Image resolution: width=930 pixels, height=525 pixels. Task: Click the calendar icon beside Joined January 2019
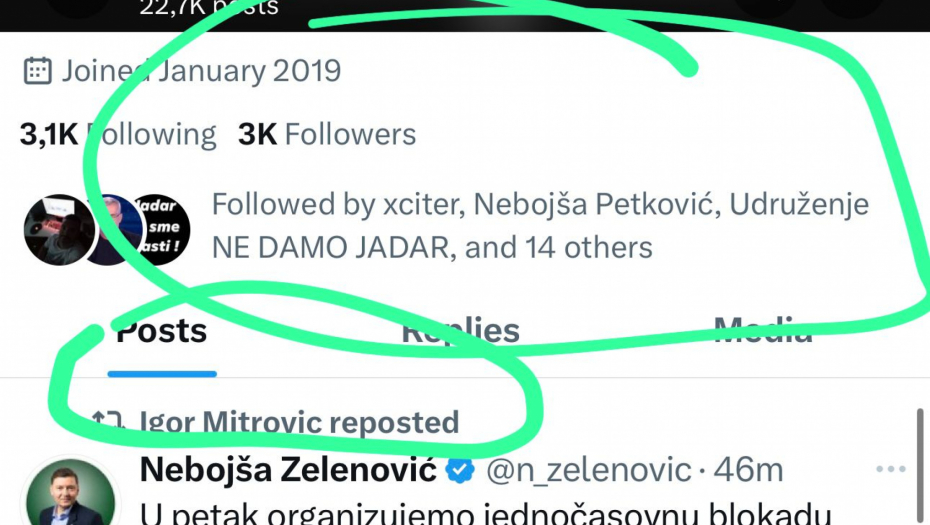coord(37,71)
